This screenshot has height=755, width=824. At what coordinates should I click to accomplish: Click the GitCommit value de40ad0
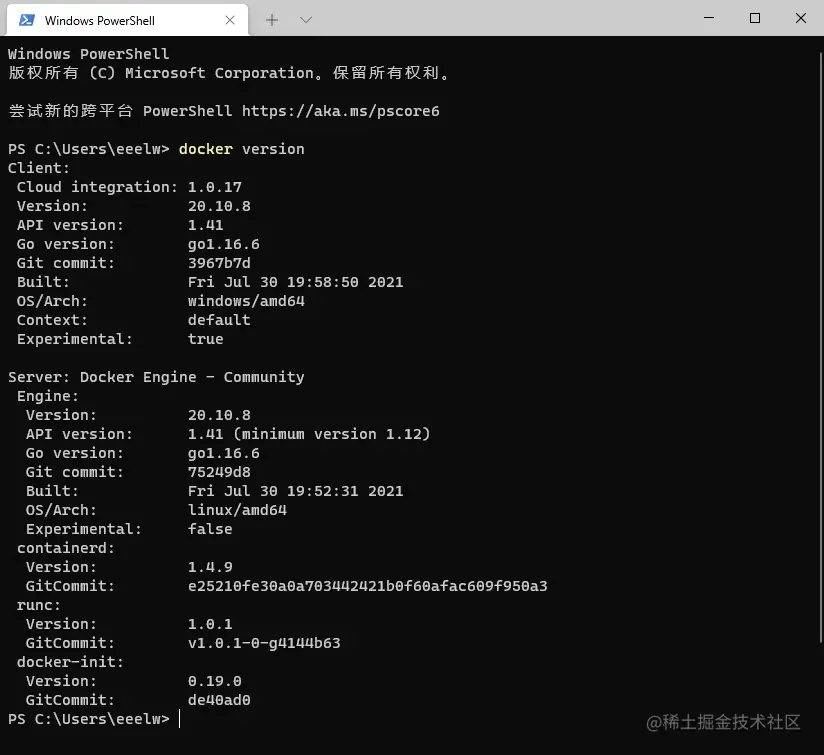click(219, 700)
